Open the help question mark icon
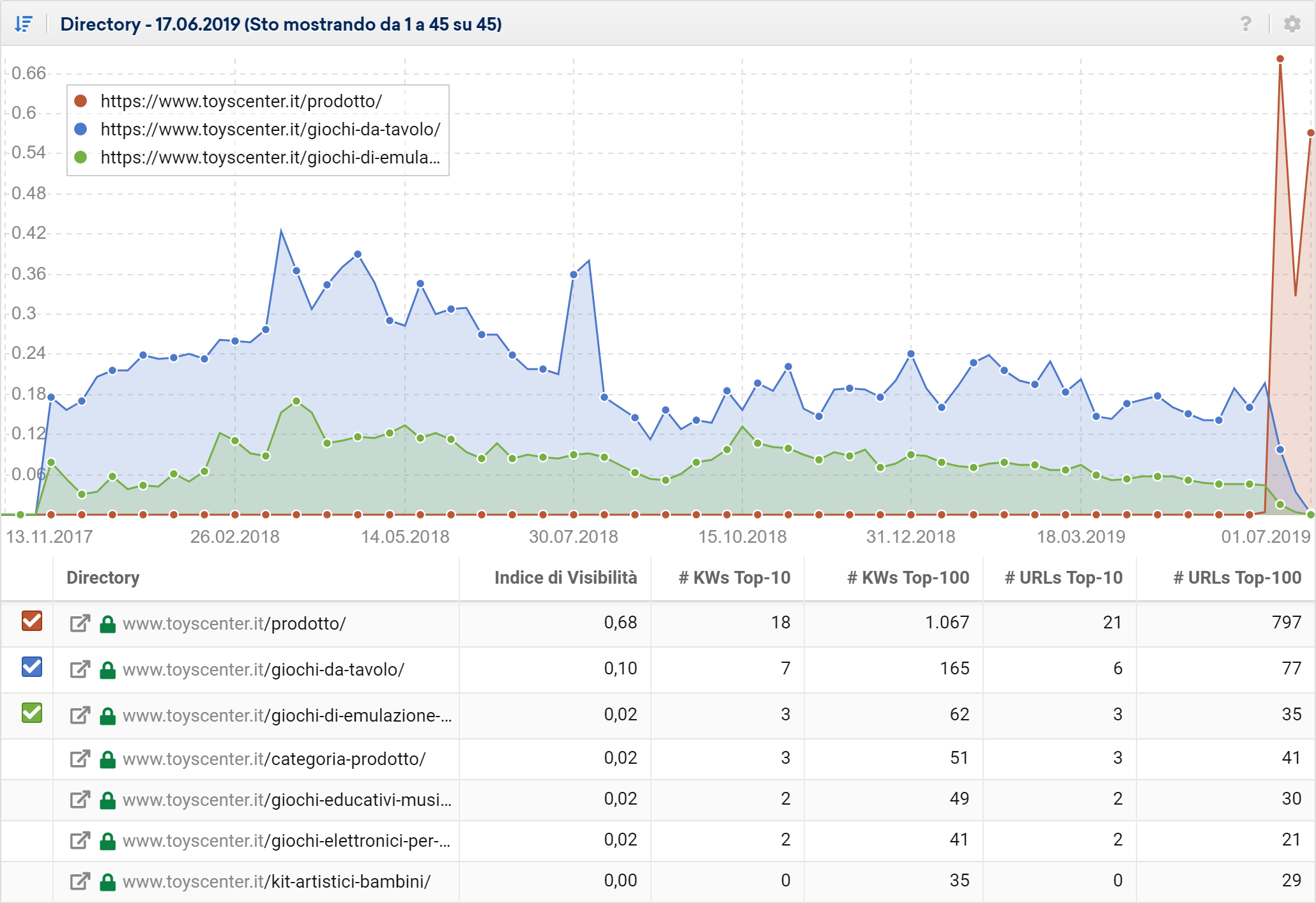The height and width of the screenshot is (903, 1316). point(1246,24)
